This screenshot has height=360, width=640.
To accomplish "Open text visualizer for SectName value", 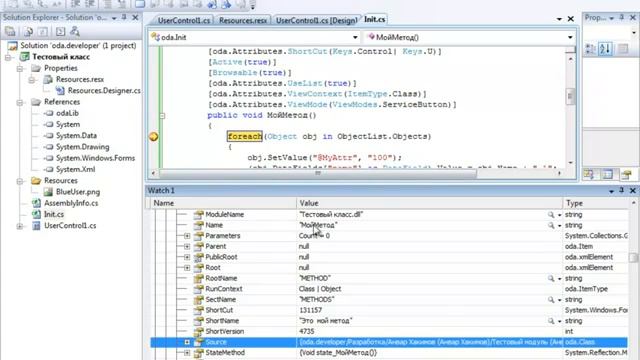I will tap(551, 299).
